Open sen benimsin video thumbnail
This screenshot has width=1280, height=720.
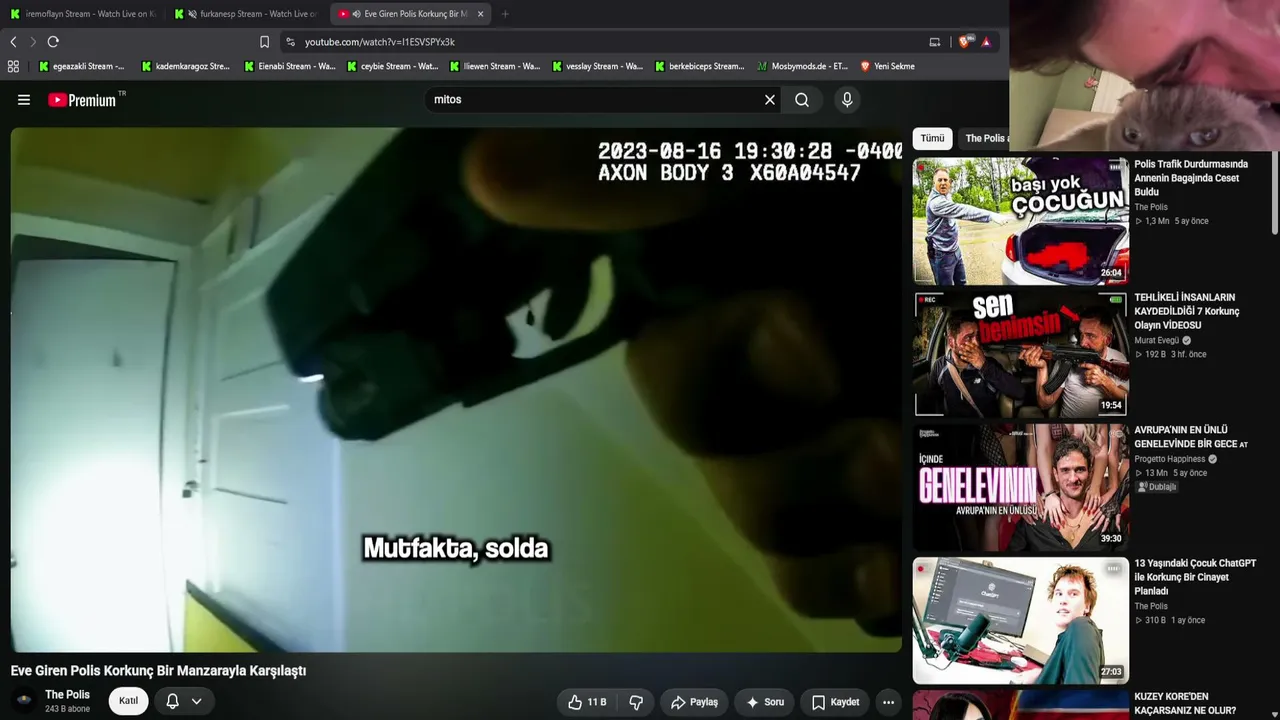(1020, 354)
